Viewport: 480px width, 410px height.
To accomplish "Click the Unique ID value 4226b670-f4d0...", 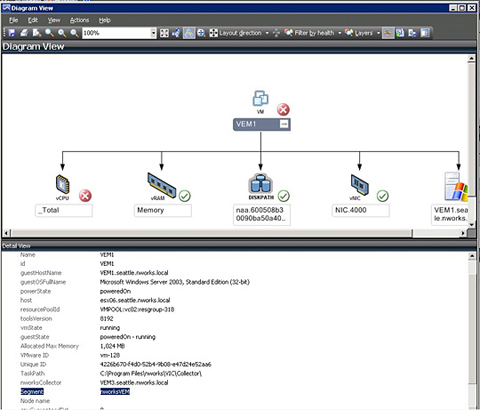I will [x=155, y=364].
